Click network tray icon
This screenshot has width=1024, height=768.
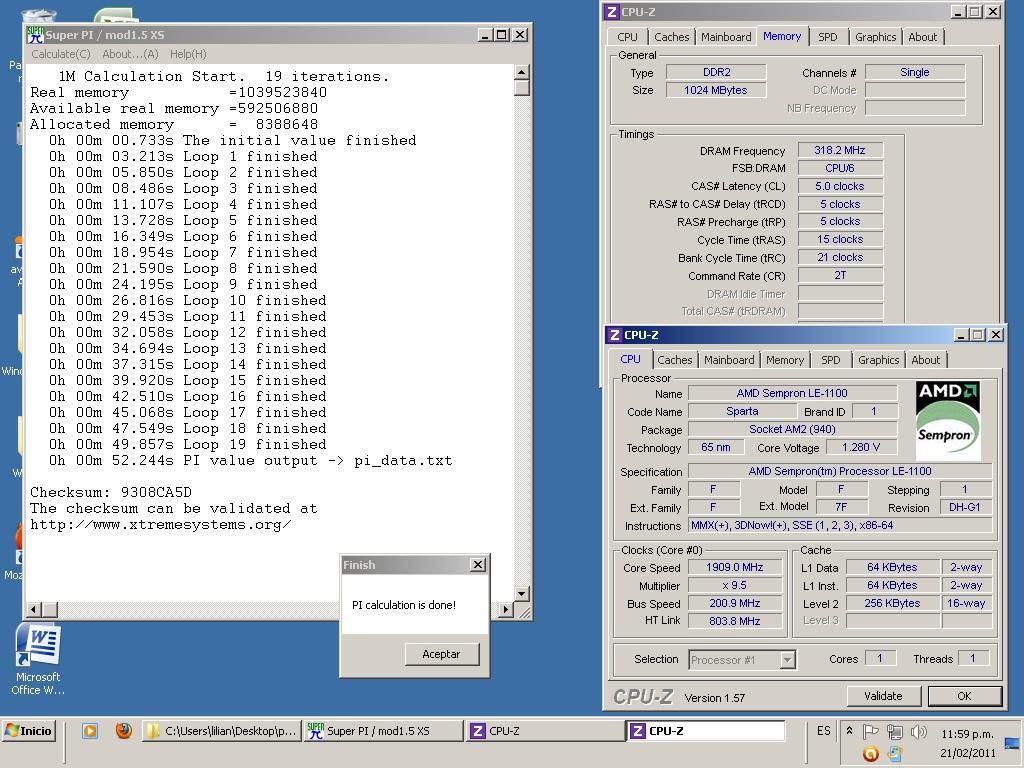click(895, 731)
